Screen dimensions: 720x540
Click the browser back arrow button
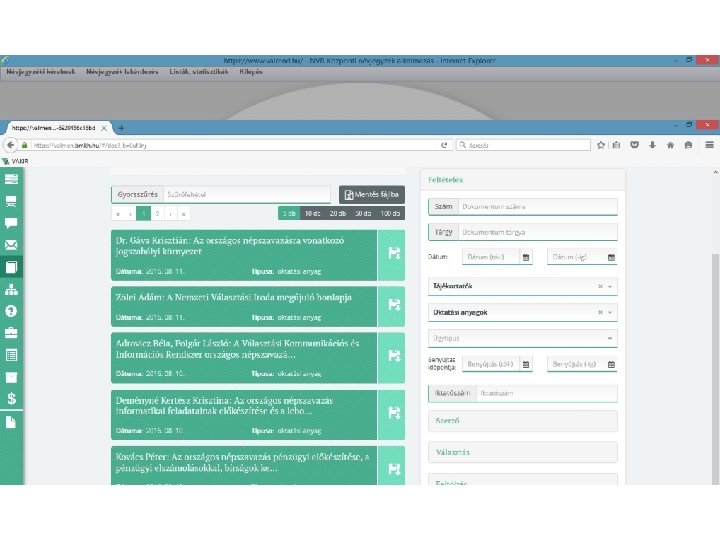click(x=10, y=145)
